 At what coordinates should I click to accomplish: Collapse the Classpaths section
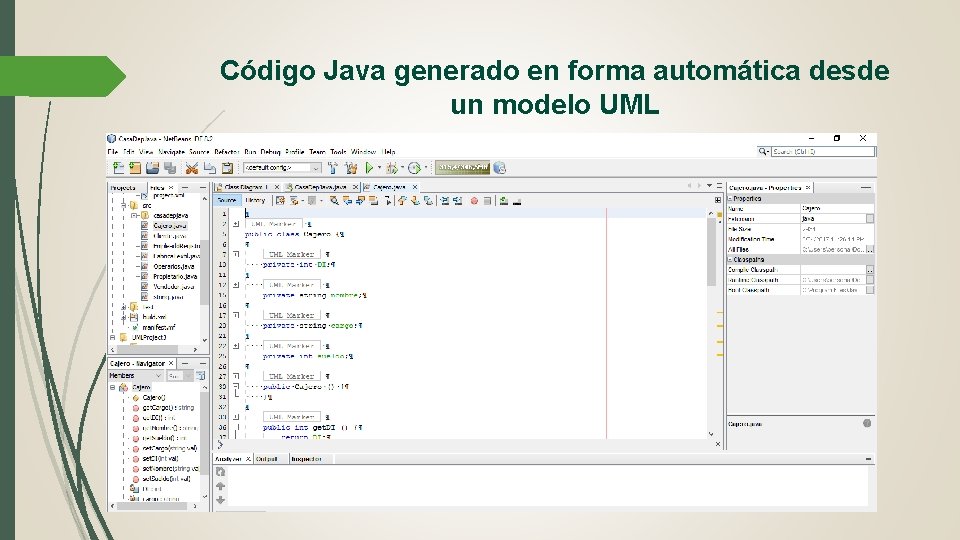coord(730,260)
